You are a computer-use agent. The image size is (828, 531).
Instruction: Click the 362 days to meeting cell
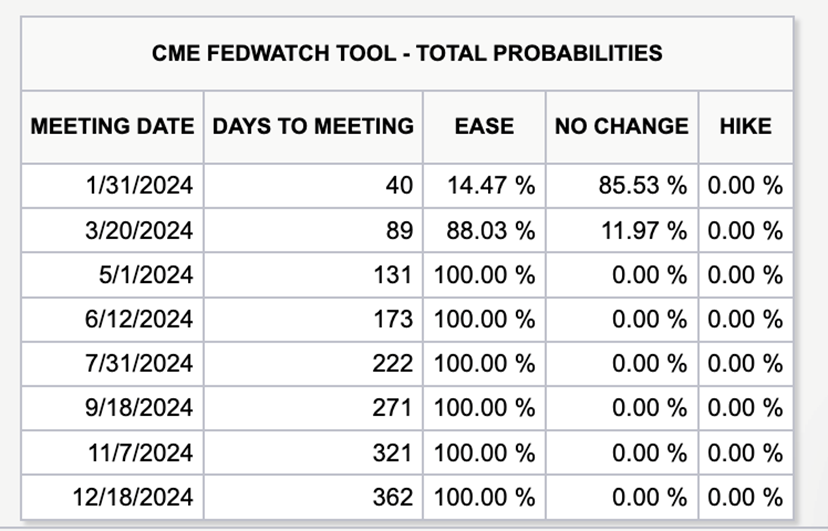pyautogui.click(x=393, y=497)
